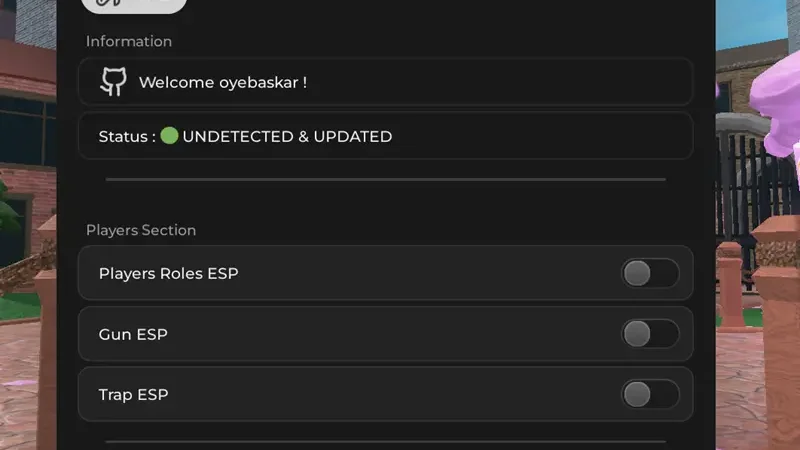Click the "Players Roles ESP" label text
This screenshot has width=800, height=450.
(x=168, y=273)
